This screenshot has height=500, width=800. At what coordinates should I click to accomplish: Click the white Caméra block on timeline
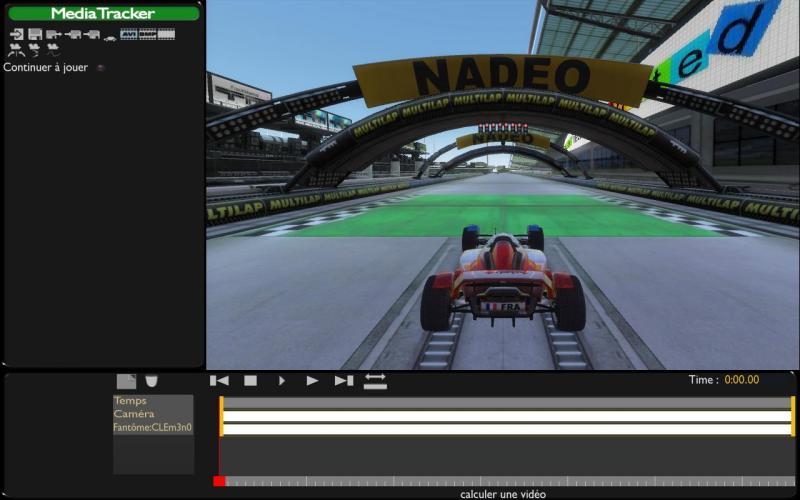point(507,416)
